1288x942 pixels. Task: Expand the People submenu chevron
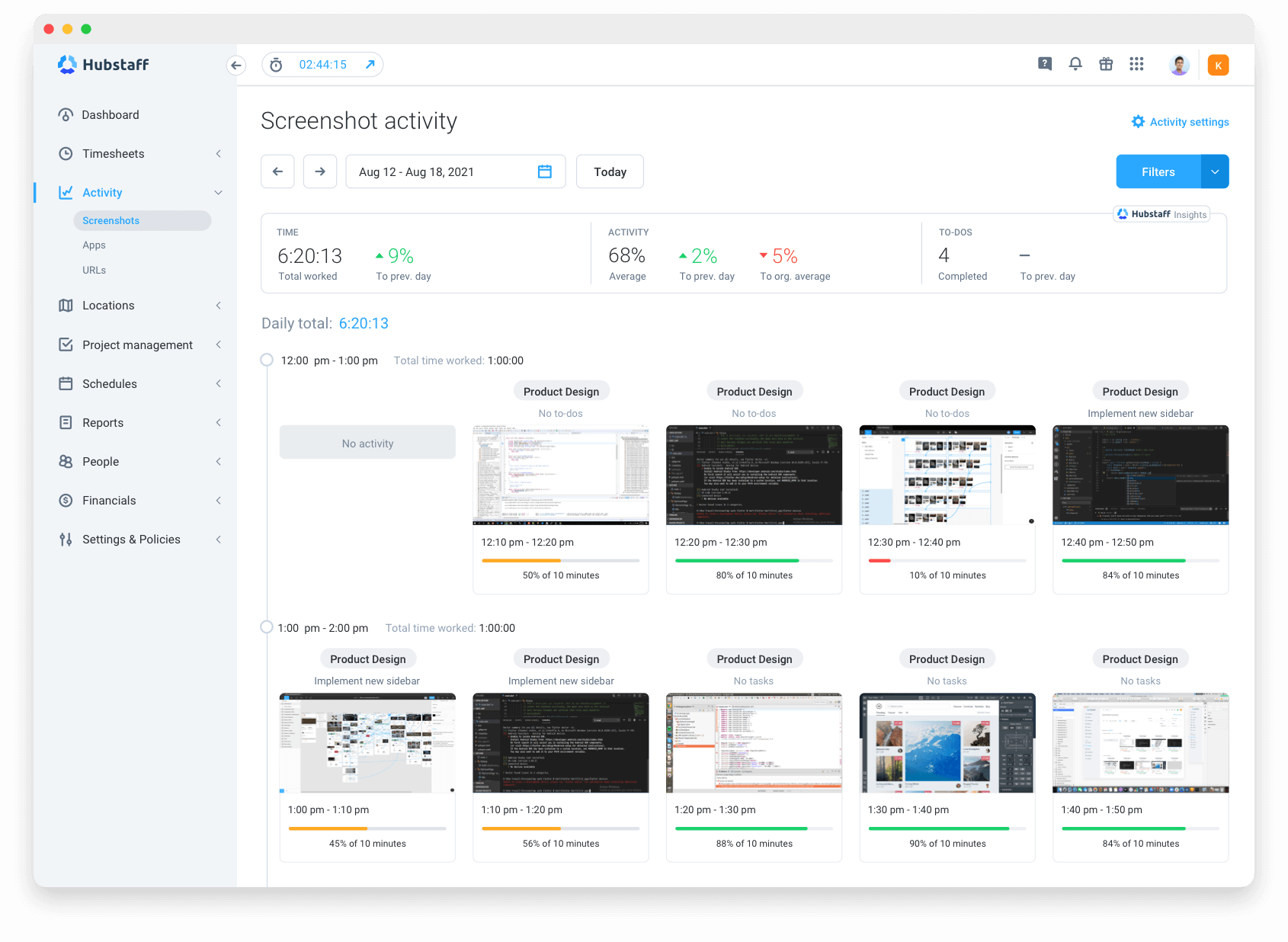(219, 462)
